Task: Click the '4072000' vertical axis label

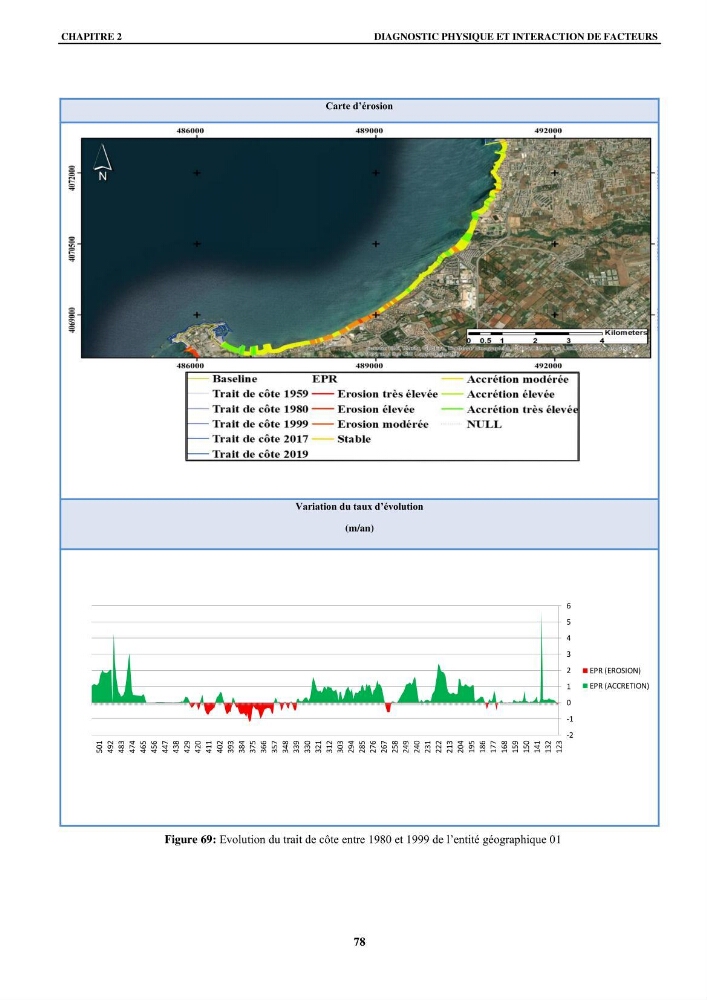Action: (71, 178)
